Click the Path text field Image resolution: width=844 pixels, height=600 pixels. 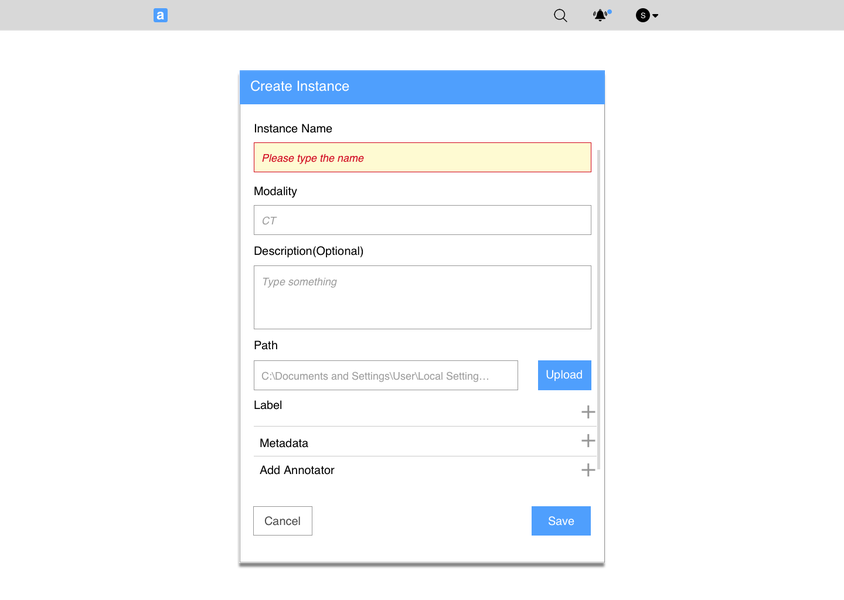386,375
